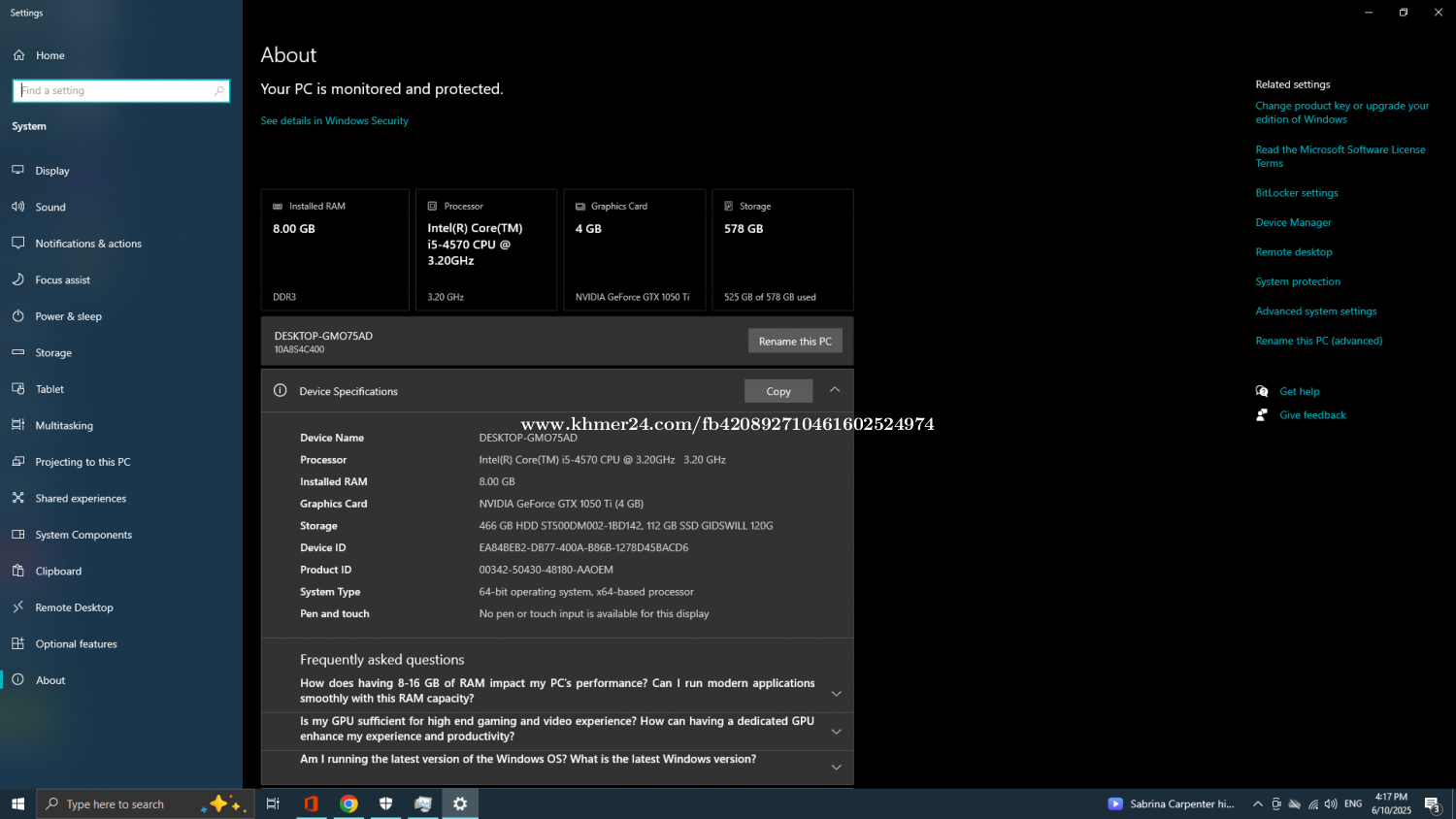
Task: Click the Settings gear on the taskbar
Action: 460,803
